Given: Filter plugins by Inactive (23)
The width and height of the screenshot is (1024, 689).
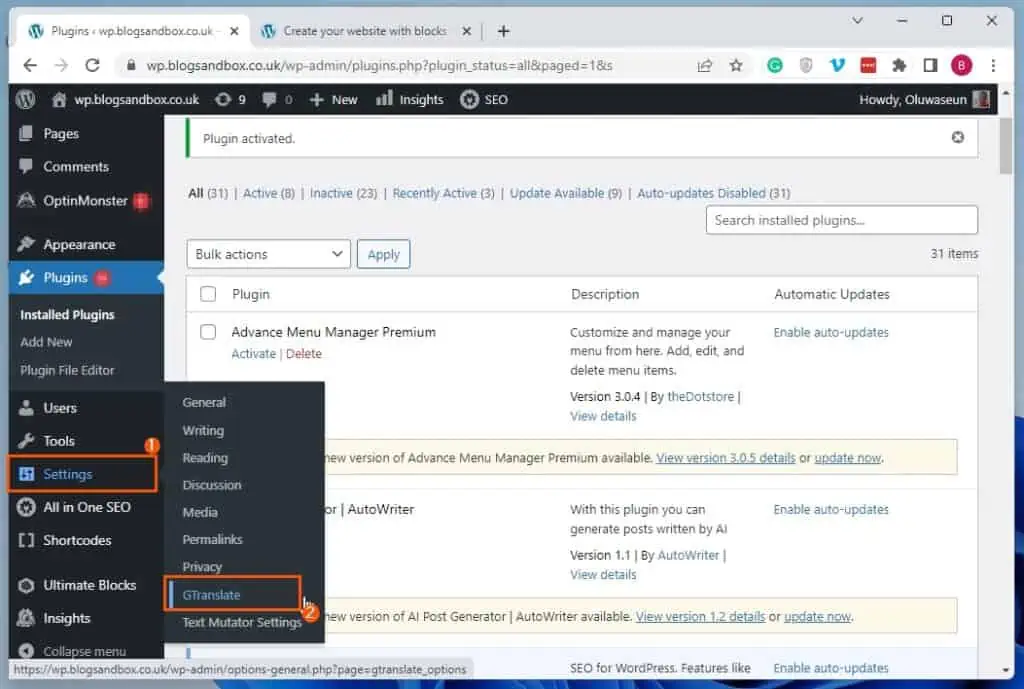Looking at the screenshot, I should (344, 193).
